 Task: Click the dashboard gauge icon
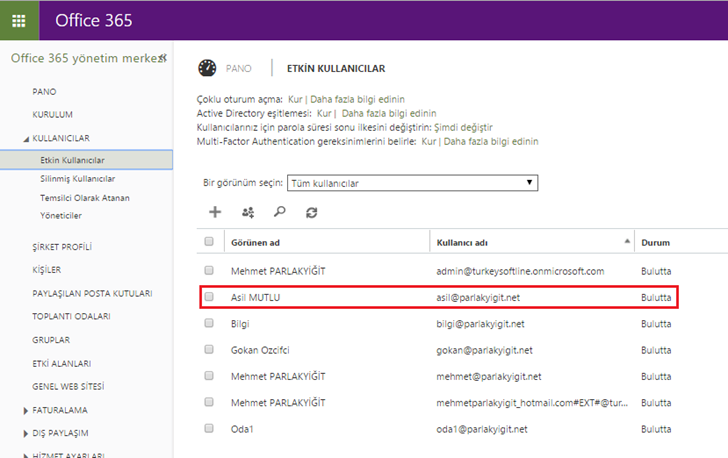click(x=207, y=68)
